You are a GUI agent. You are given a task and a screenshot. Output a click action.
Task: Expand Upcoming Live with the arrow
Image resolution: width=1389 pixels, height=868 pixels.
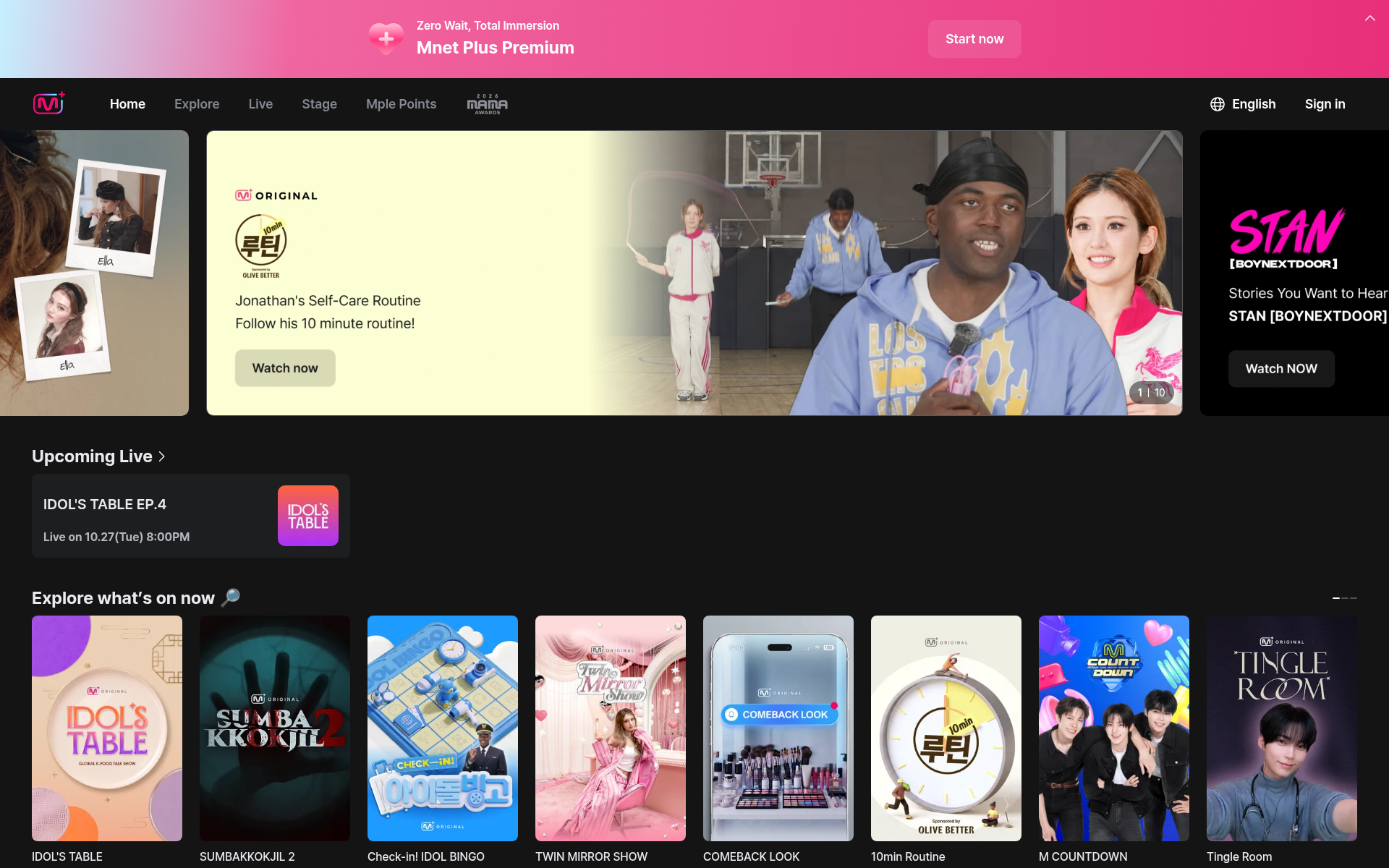pyautogui.click(x=162, y=456)
